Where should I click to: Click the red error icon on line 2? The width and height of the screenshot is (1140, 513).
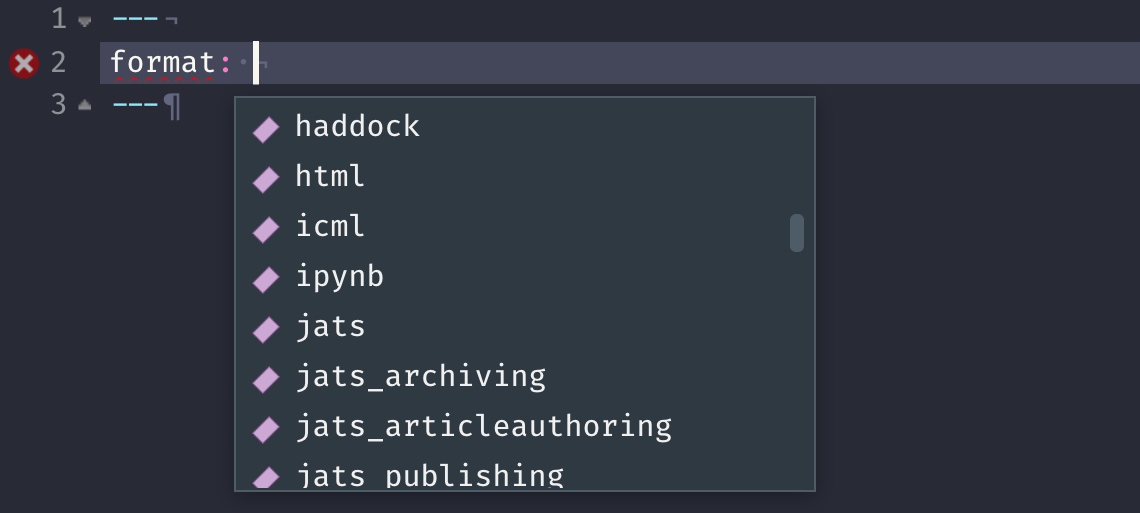tap(23, 64)
